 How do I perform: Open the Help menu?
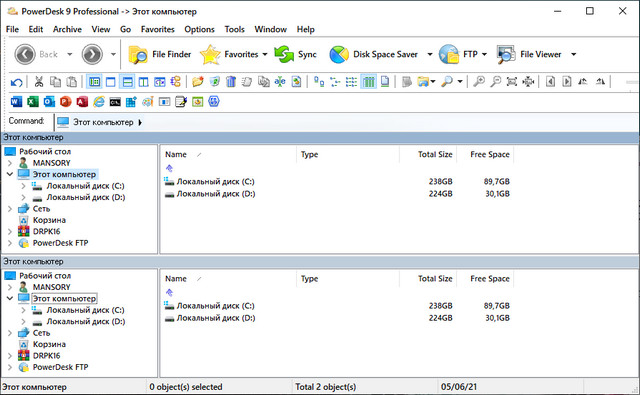305,29
